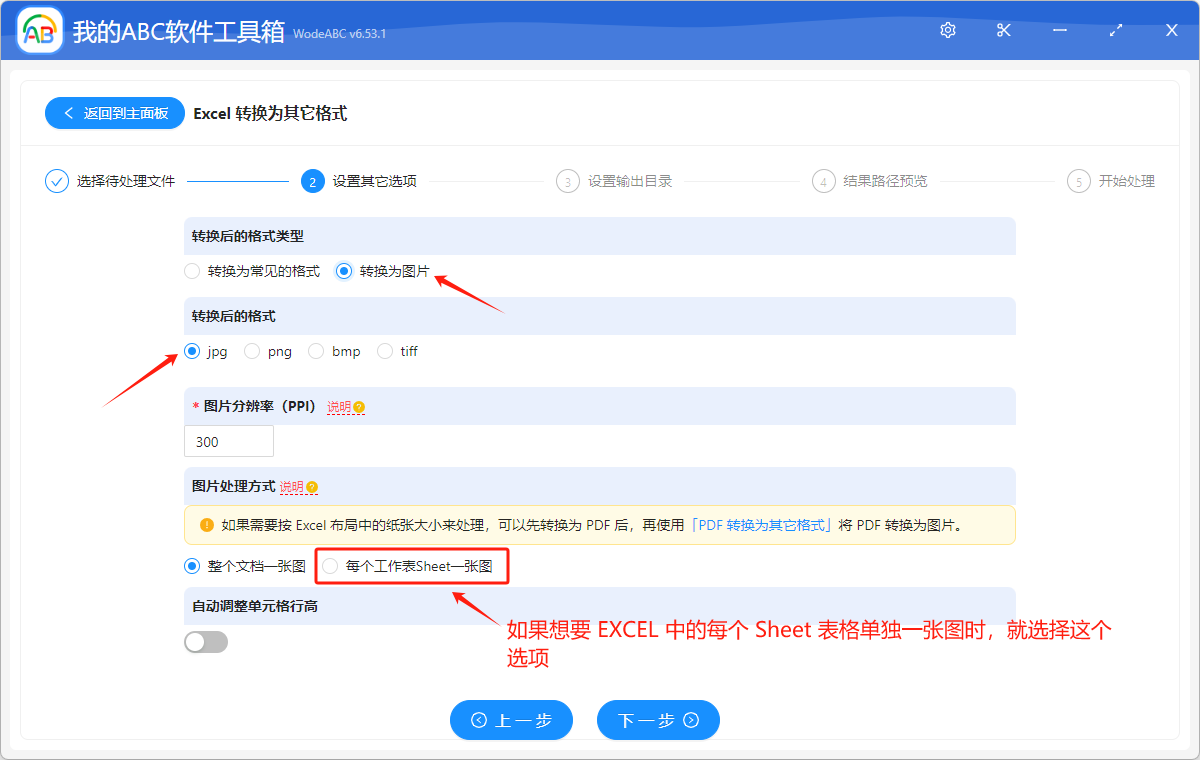
Task: Open the help icon beside 图片分辨率 (PPI)
Action: (359, 407)
